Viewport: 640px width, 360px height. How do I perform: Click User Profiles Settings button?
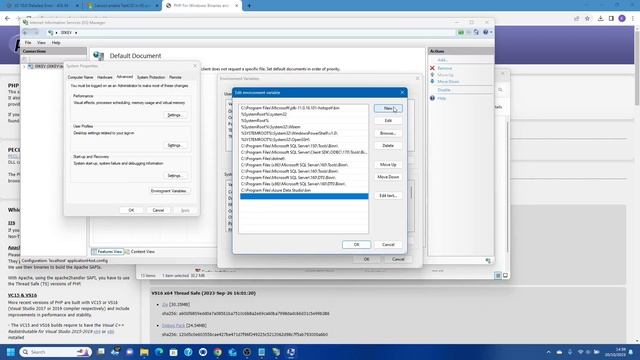[x=174, y=145]
